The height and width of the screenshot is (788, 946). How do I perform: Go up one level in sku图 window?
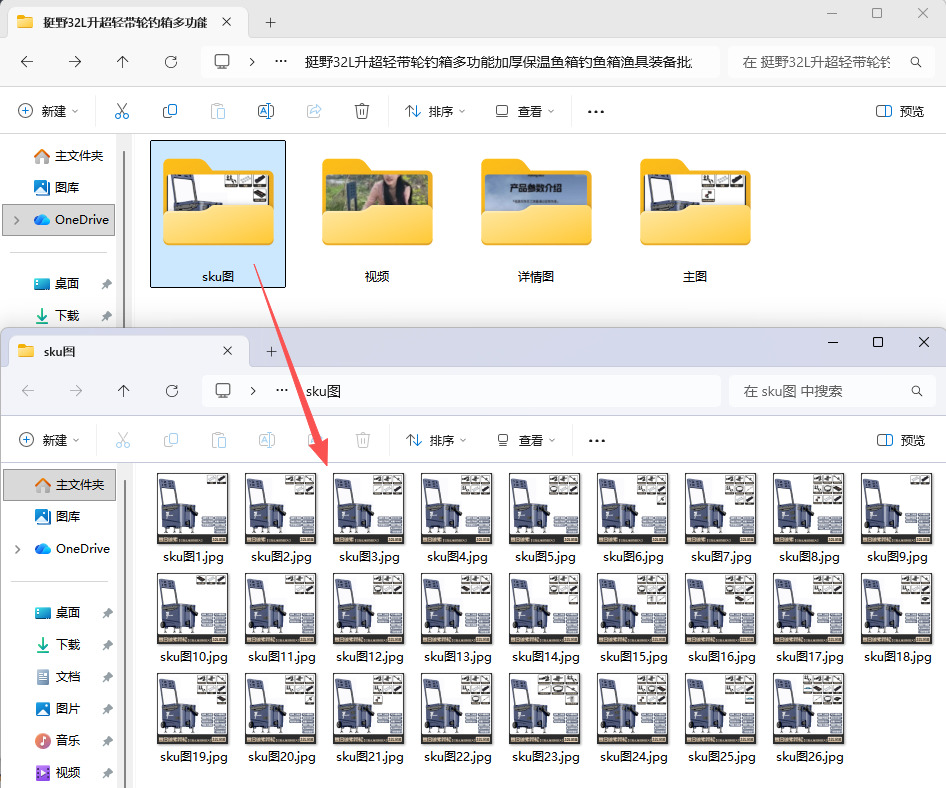coord(123,391)
